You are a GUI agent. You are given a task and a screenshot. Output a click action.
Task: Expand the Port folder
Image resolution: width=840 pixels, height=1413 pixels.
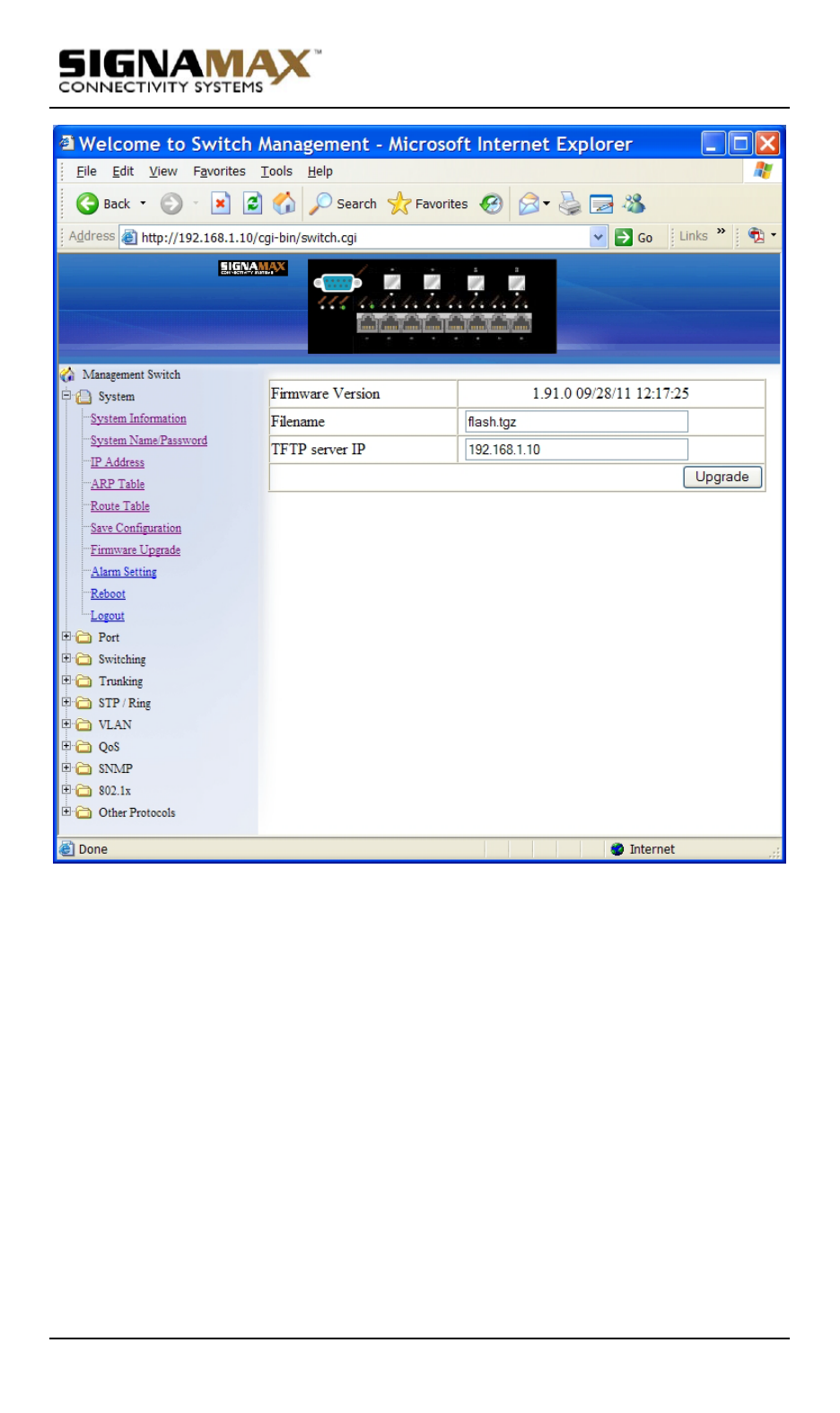point(66,636)
